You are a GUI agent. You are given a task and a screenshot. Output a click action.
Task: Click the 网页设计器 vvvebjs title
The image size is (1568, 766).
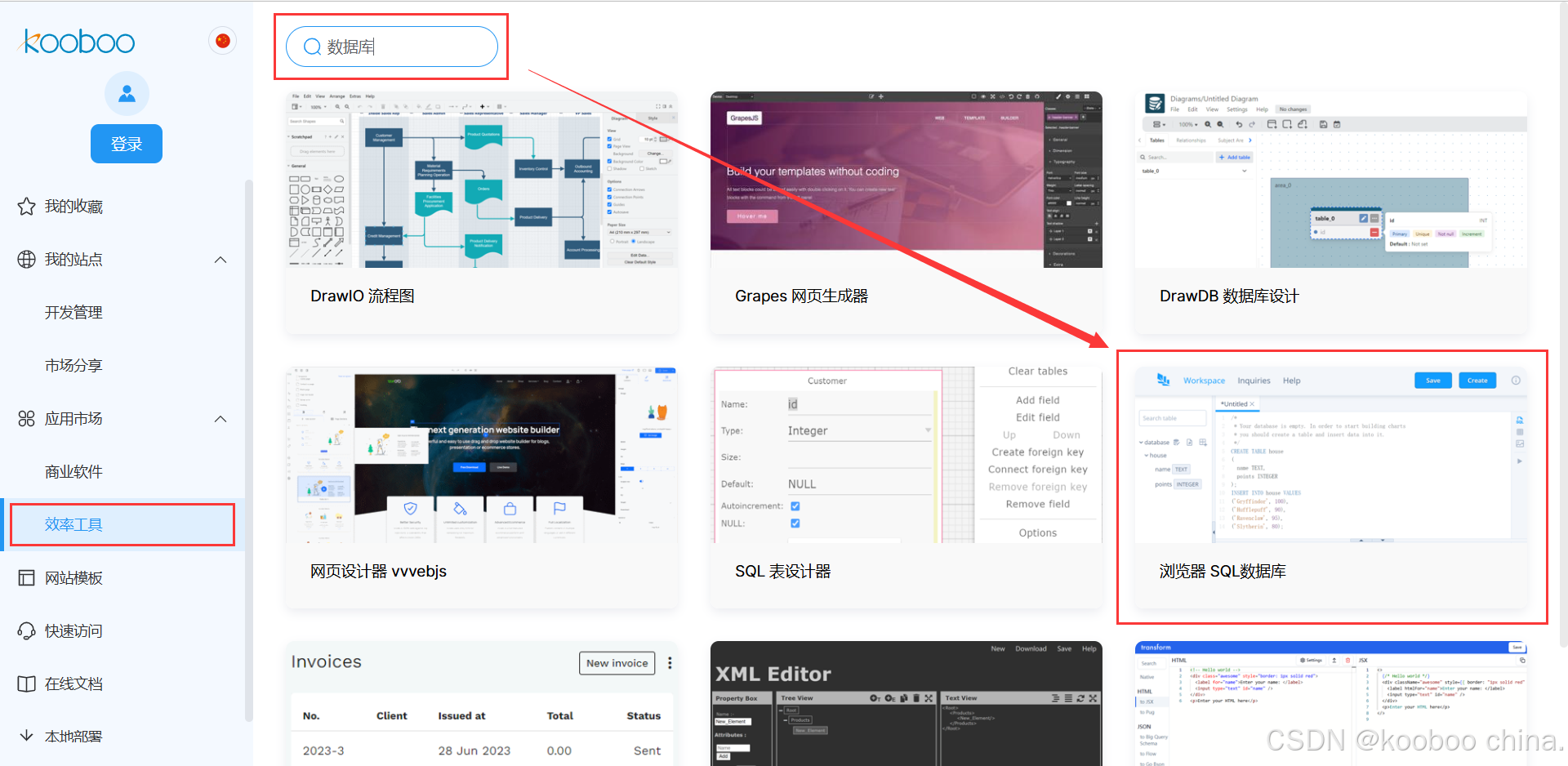(x=378, y=572)
